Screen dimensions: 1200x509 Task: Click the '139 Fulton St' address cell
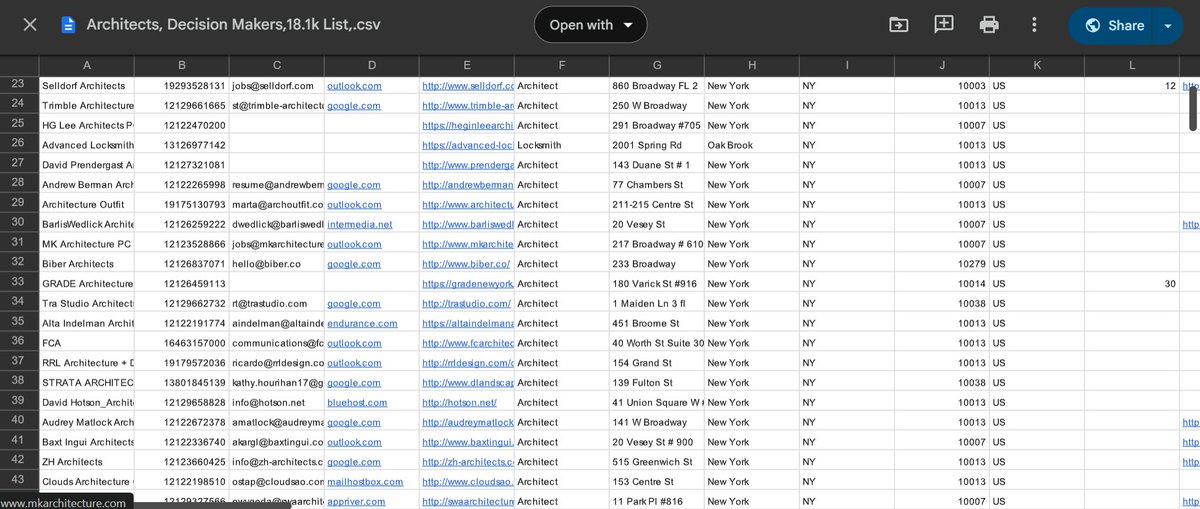656,382
